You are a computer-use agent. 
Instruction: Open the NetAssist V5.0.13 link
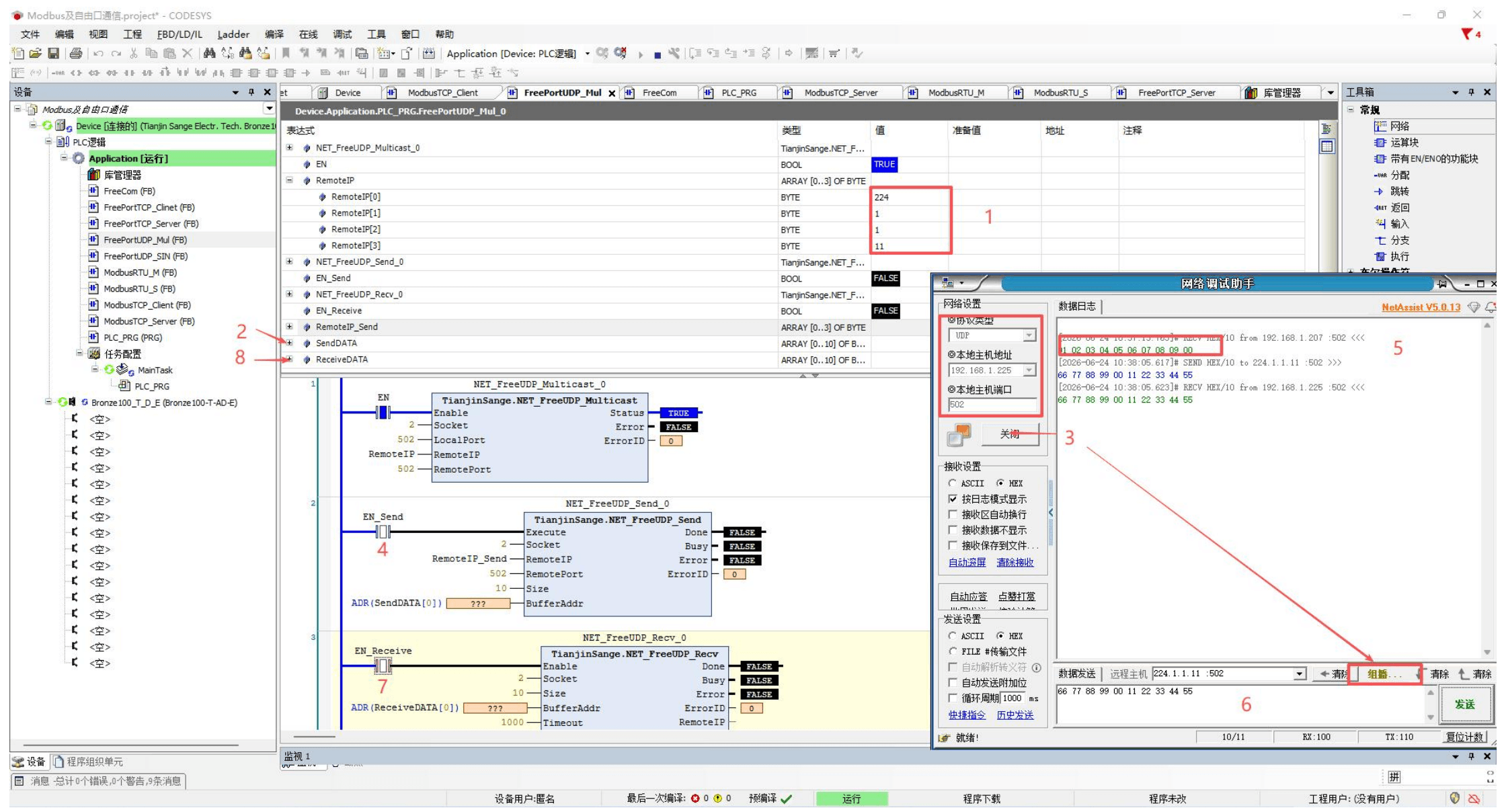point(1421,307)
